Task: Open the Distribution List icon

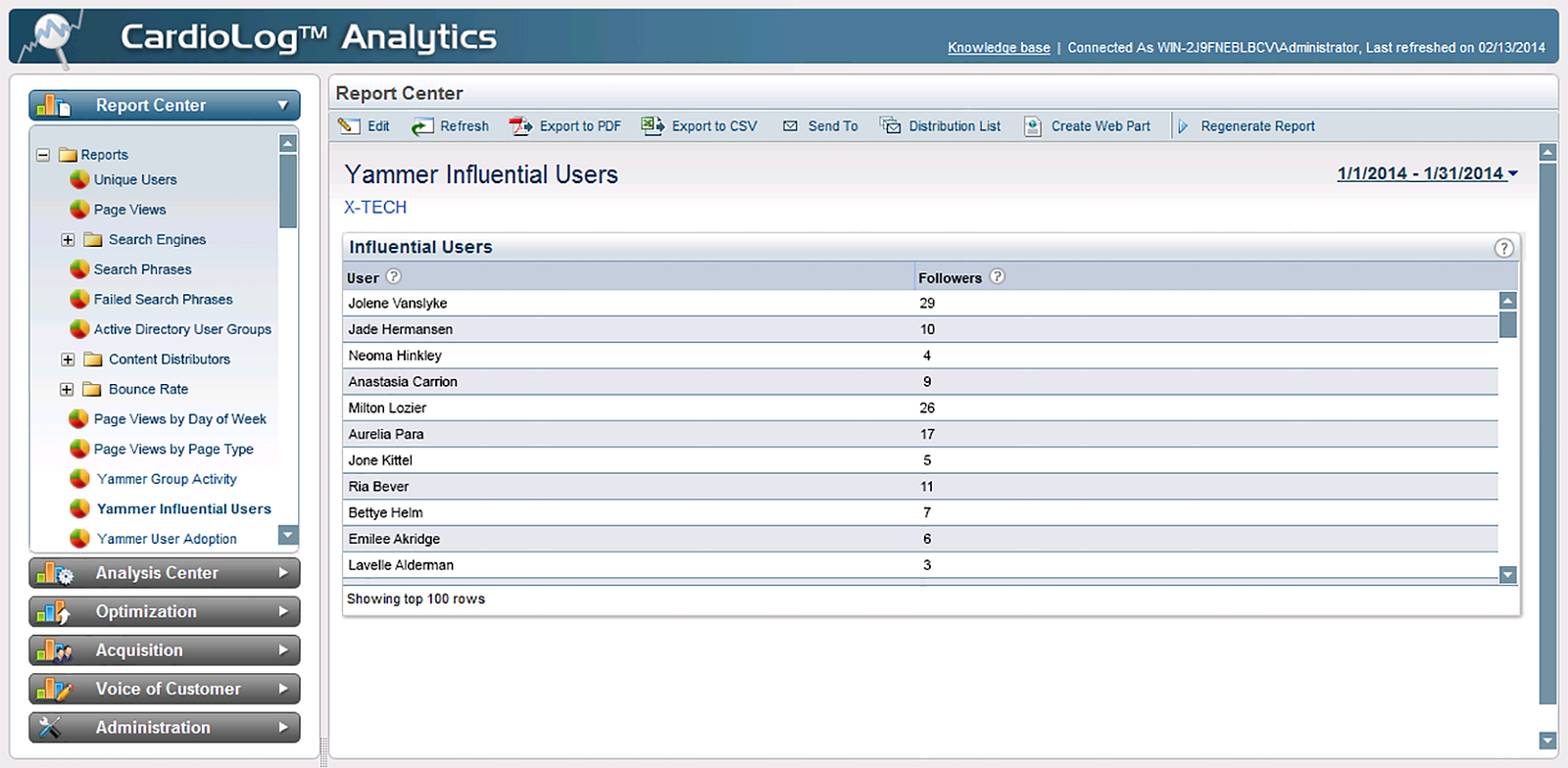Action: pos(890,126)
